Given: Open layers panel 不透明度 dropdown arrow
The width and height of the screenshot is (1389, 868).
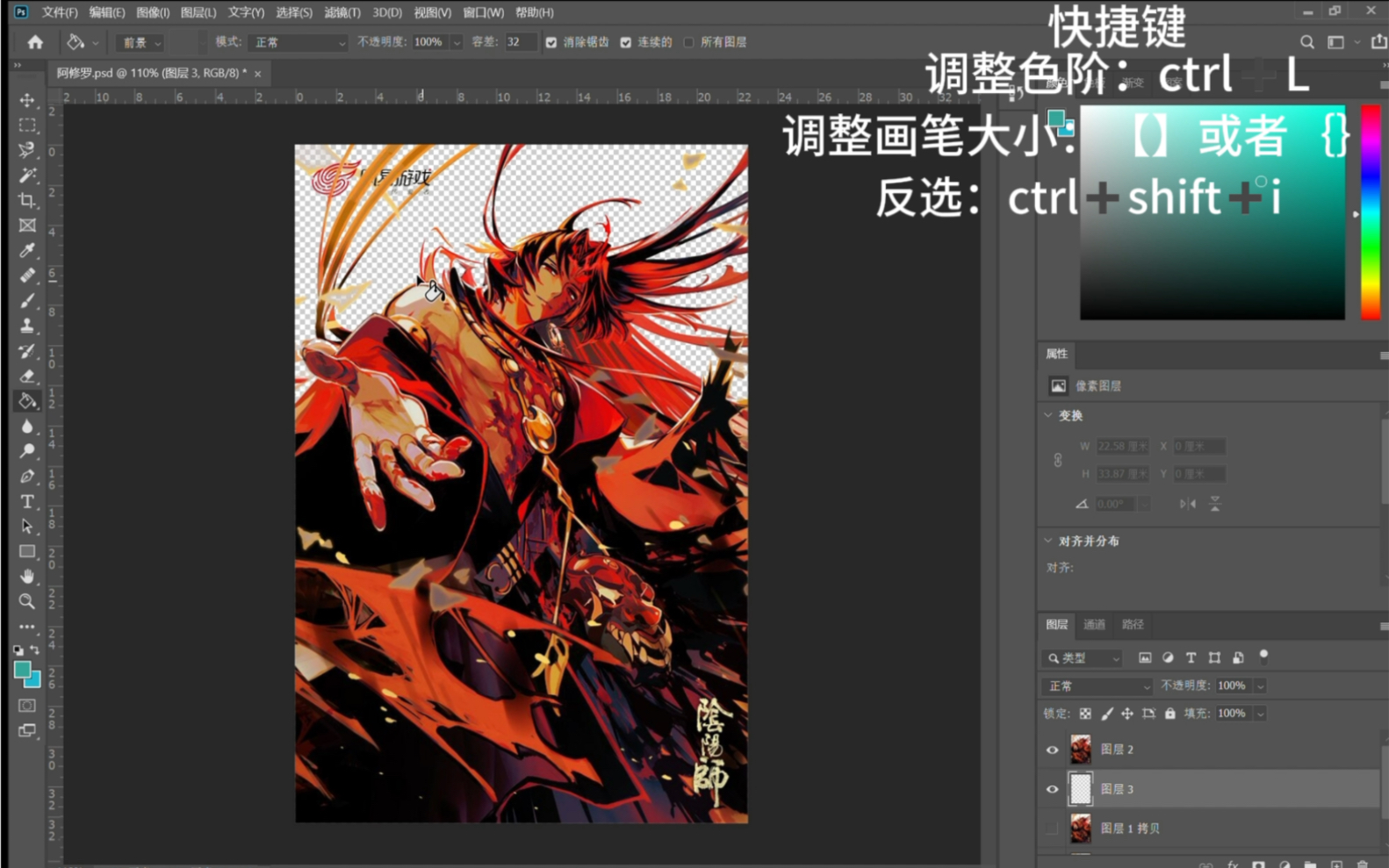Looking at the screenshot, I should [x=1260, y=685].
